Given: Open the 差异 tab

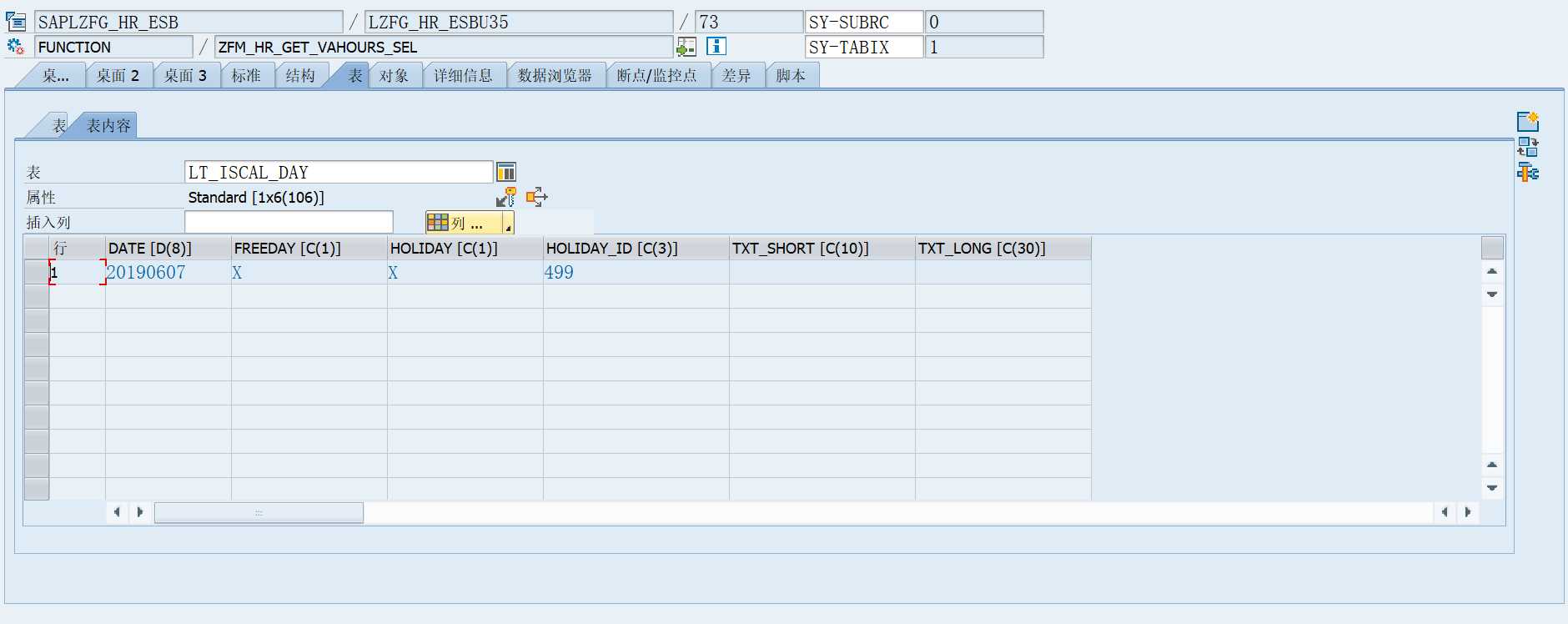Looking at the screenshot, I should pyautogui.click(x=736, y=76).
